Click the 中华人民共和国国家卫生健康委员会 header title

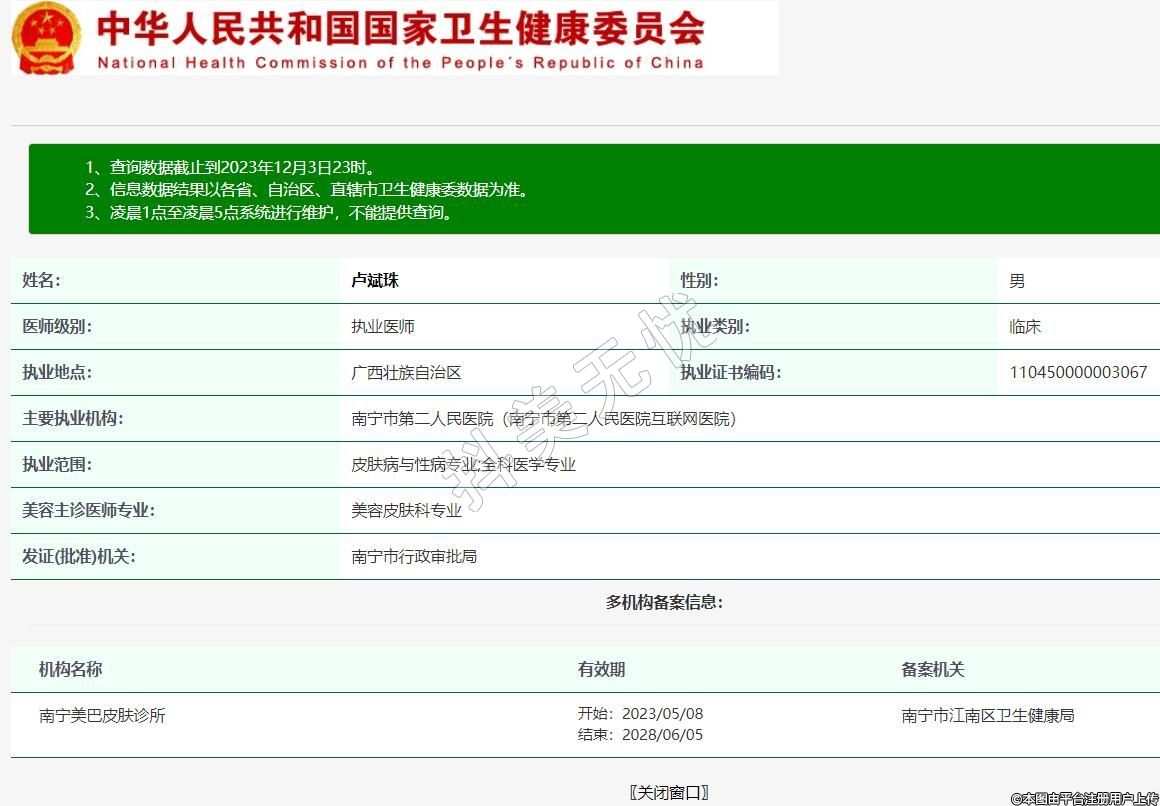point(400,28)
